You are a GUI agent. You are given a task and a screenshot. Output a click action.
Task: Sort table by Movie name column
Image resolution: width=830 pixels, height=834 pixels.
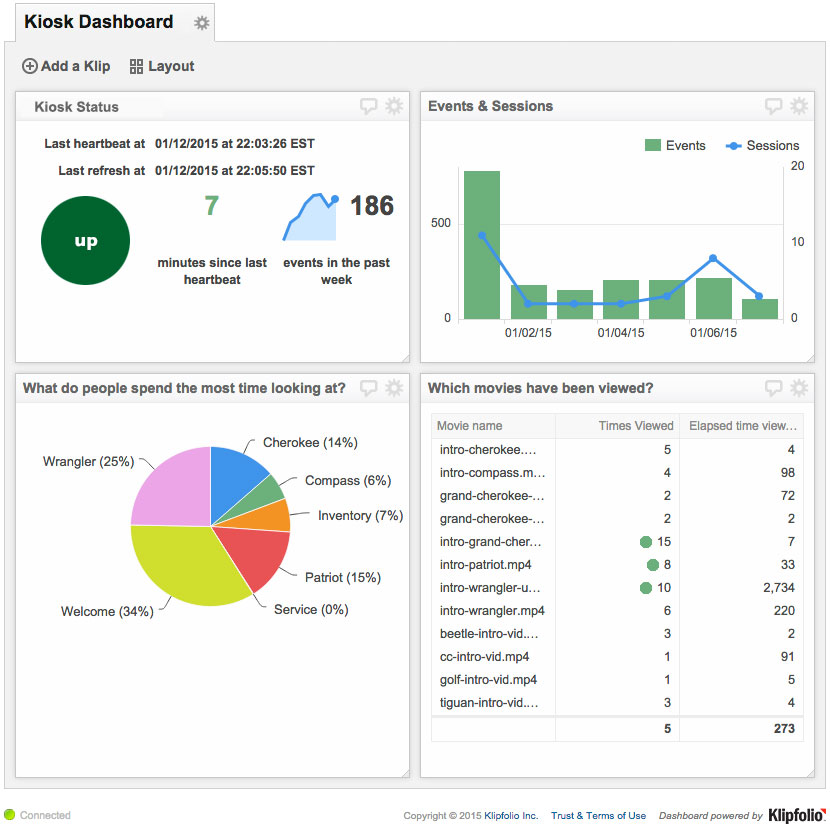492,426
